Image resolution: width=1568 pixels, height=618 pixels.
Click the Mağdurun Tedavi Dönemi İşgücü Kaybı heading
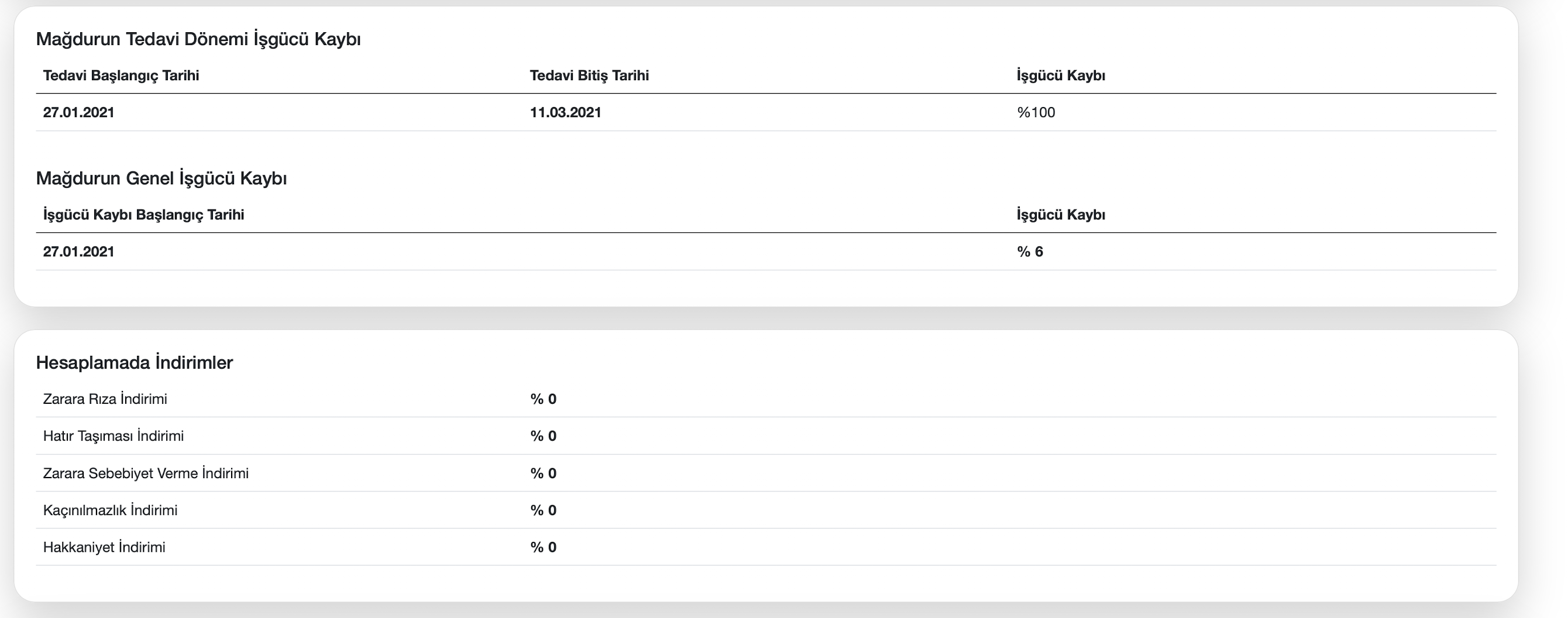pos(198,39)
